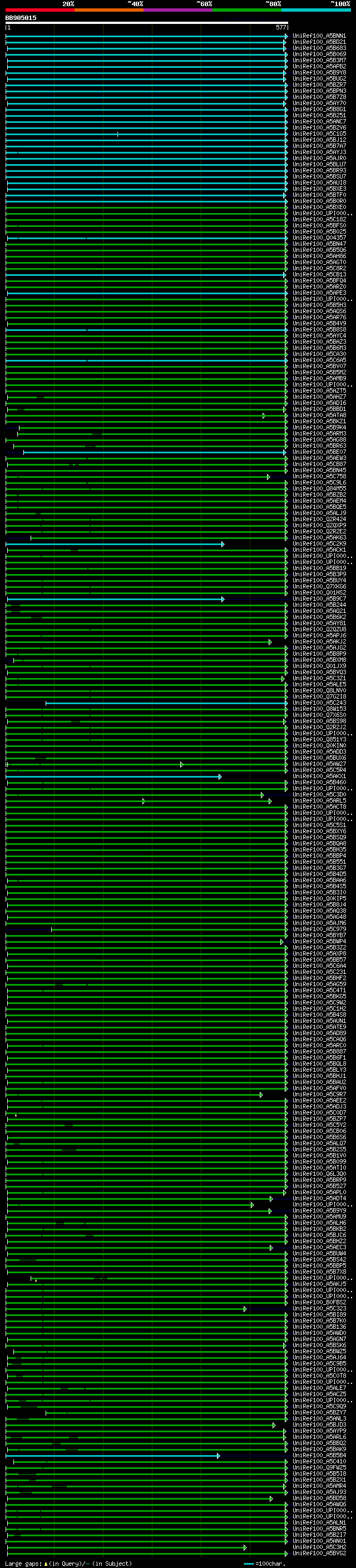This screenshot has height=1568, width=356.
Task: Select the UniRef100_A5BE07 label
Action: (x=319, y=452)
